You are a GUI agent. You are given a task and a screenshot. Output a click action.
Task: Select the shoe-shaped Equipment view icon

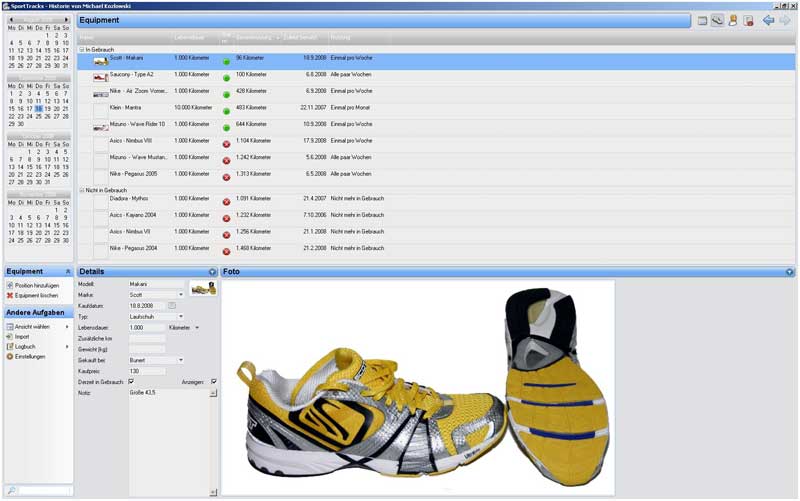[x=718, y=21]
